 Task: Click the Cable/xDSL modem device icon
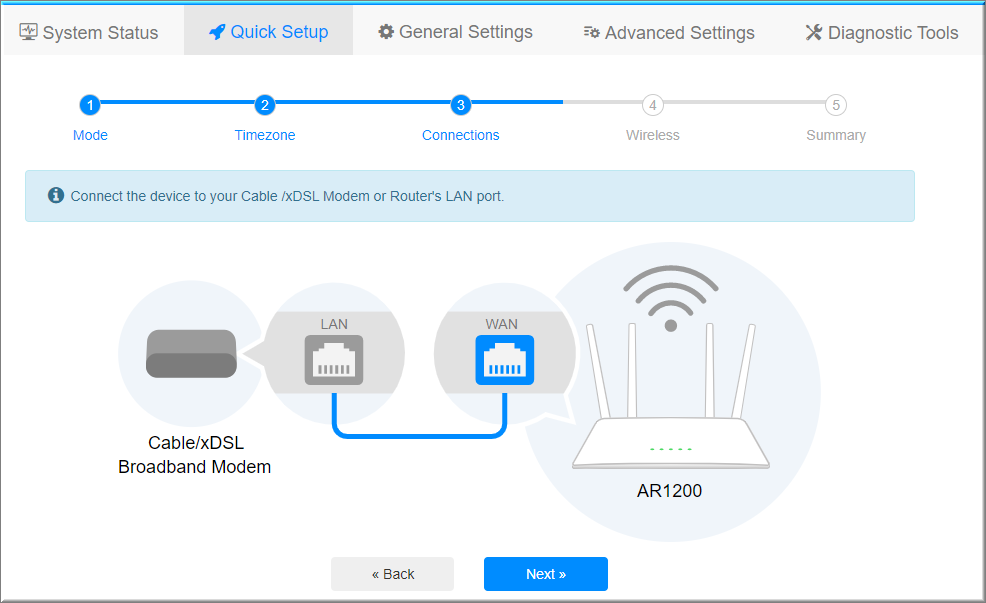pos(191,354)
